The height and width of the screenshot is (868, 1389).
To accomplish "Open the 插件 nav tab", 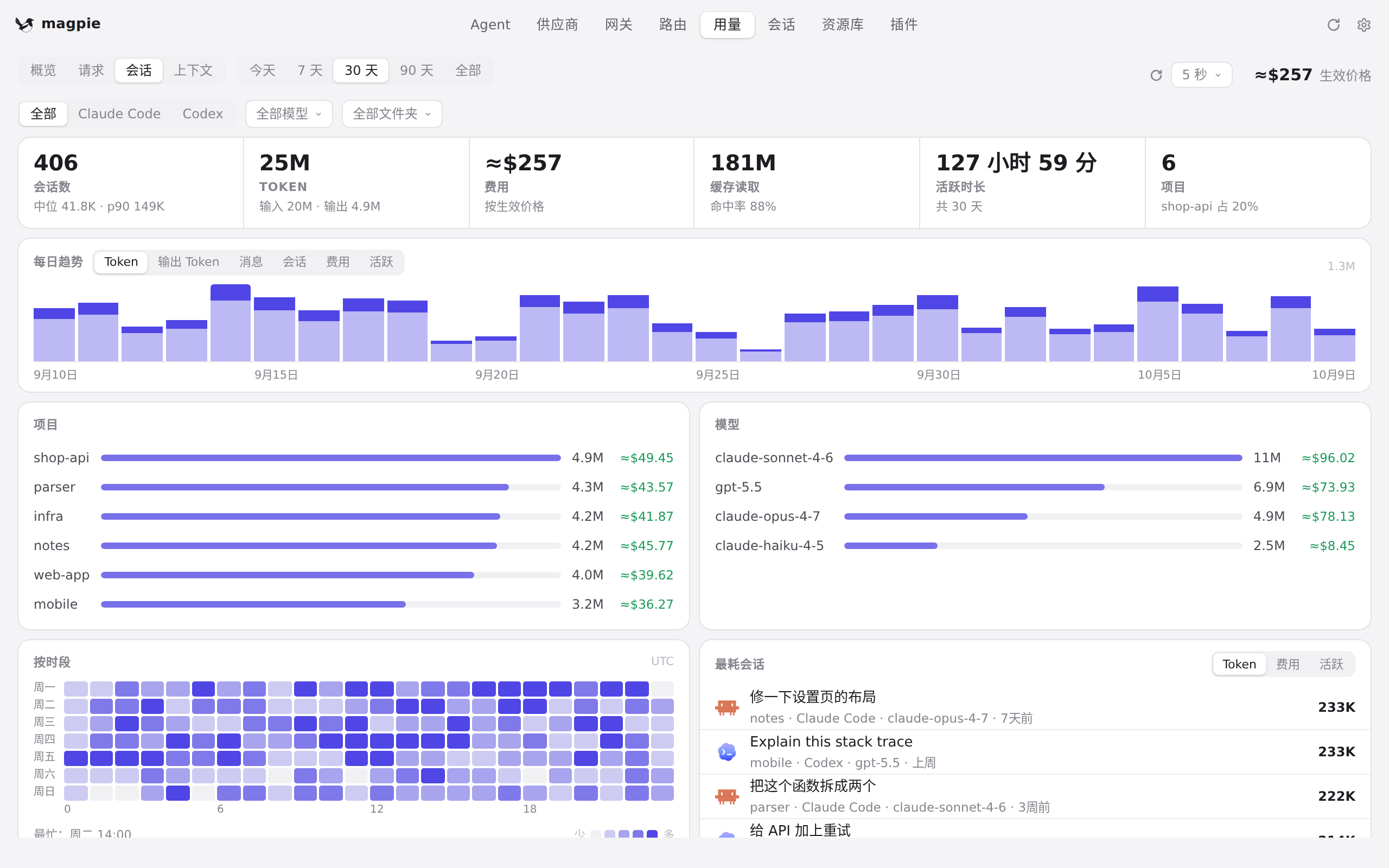I will [904, 25].
